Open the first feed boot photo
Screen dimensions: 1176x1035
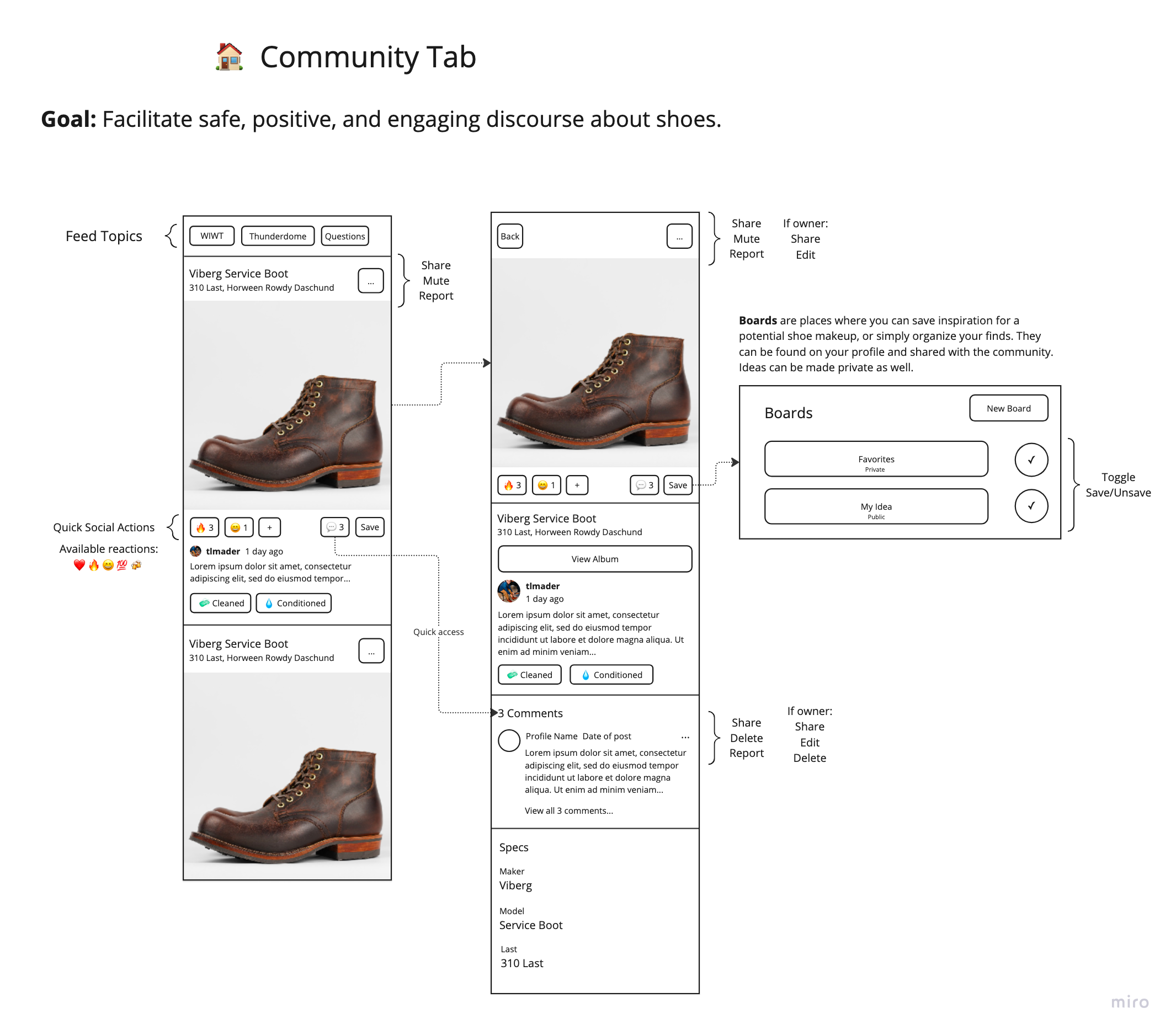click(287, 404)
